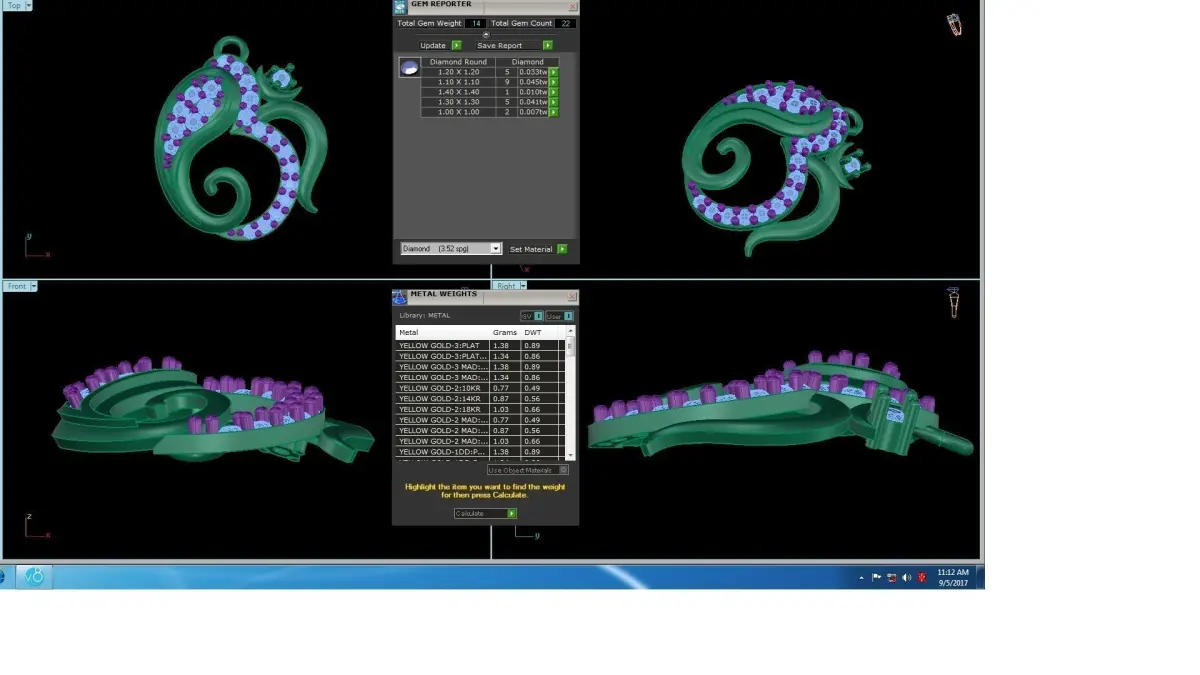Click the Update button label

tap(433, 45)
